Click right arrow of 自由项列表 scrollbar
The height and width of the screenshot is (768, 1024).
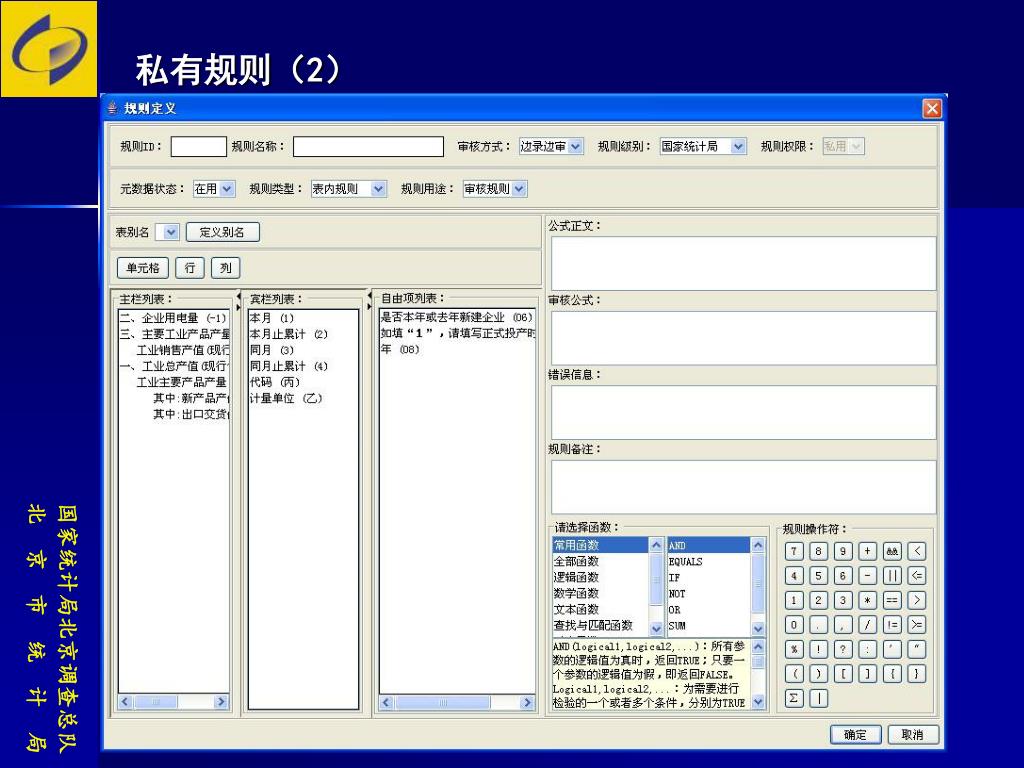[527, 703]
